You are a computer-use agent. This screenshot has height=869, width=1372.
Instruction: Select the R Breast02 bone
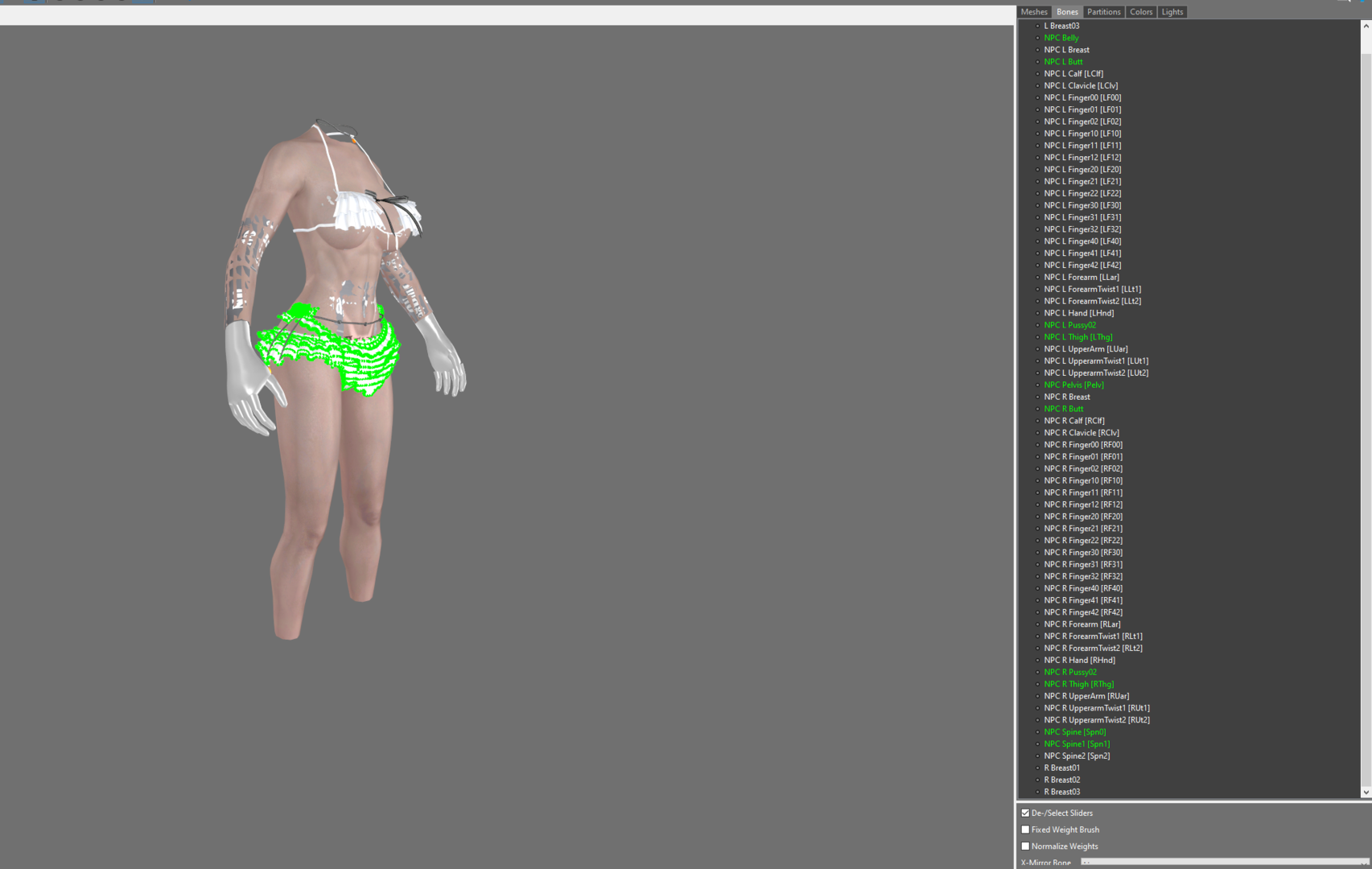(1062, 780)
